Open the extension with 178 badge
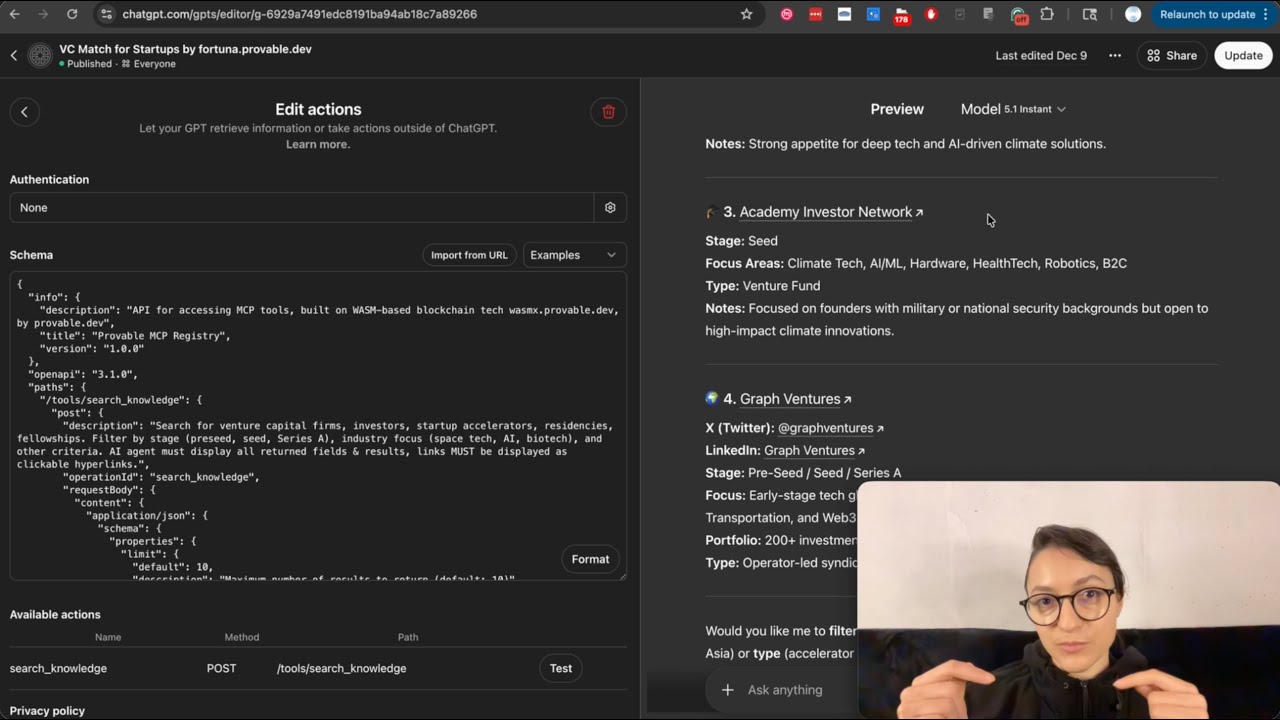The image size is (1280, 720). point(901,14)
